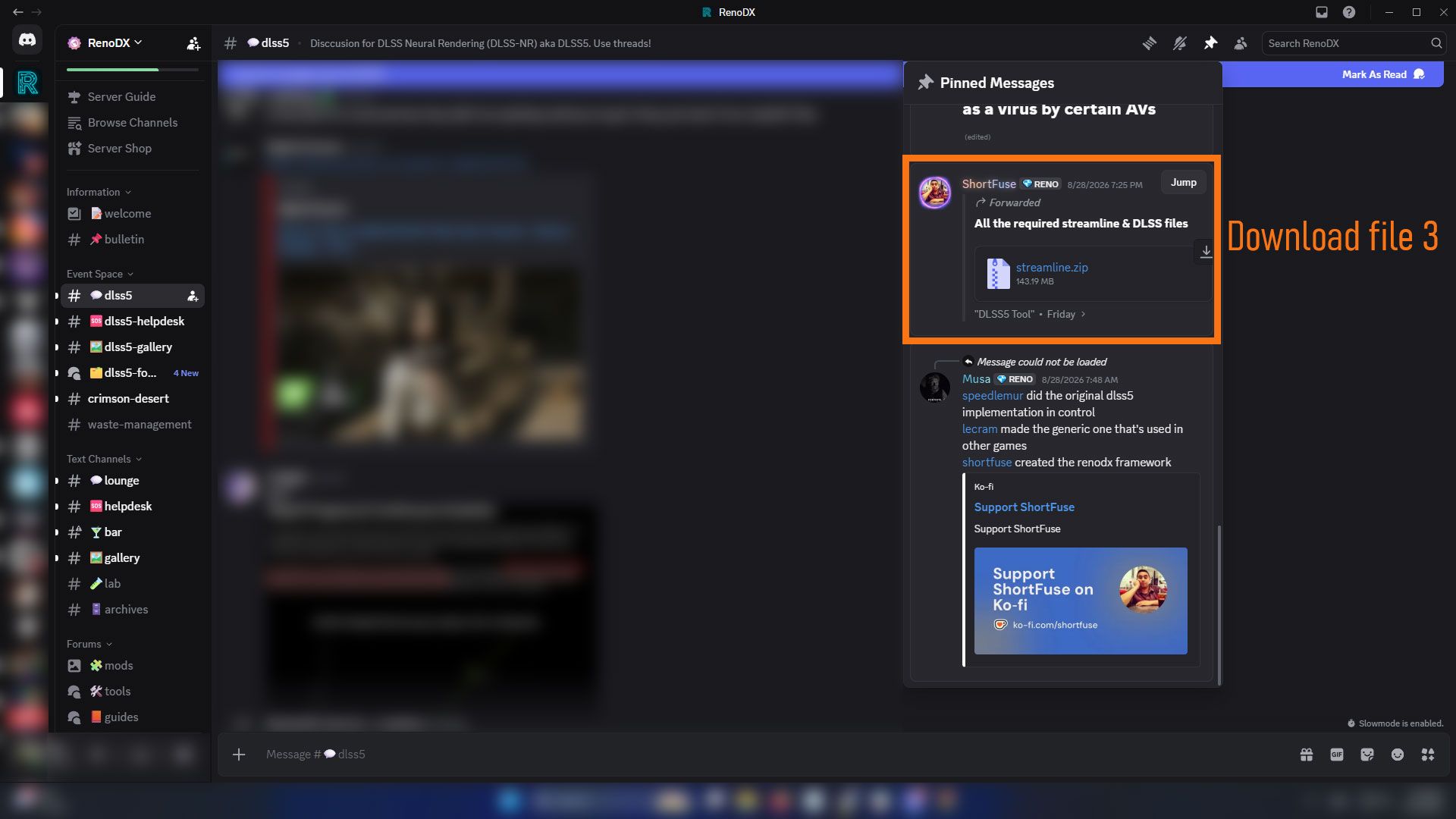Open the archives channel
The height and width of the screenshot is (819, 1456).
point(133,610)
